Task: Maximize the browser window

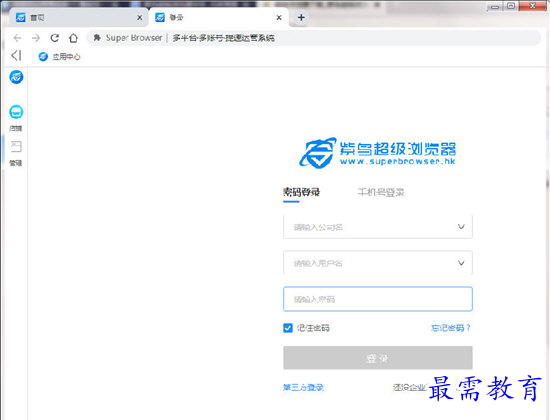Action: click(x=511, y=6)
